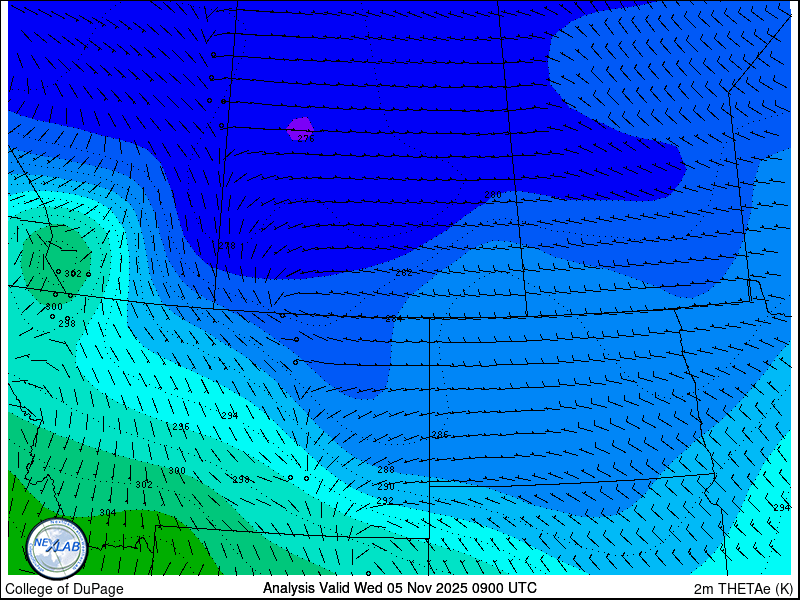Click the 284 contour label

pyautogui.click(x=394, y=319)
